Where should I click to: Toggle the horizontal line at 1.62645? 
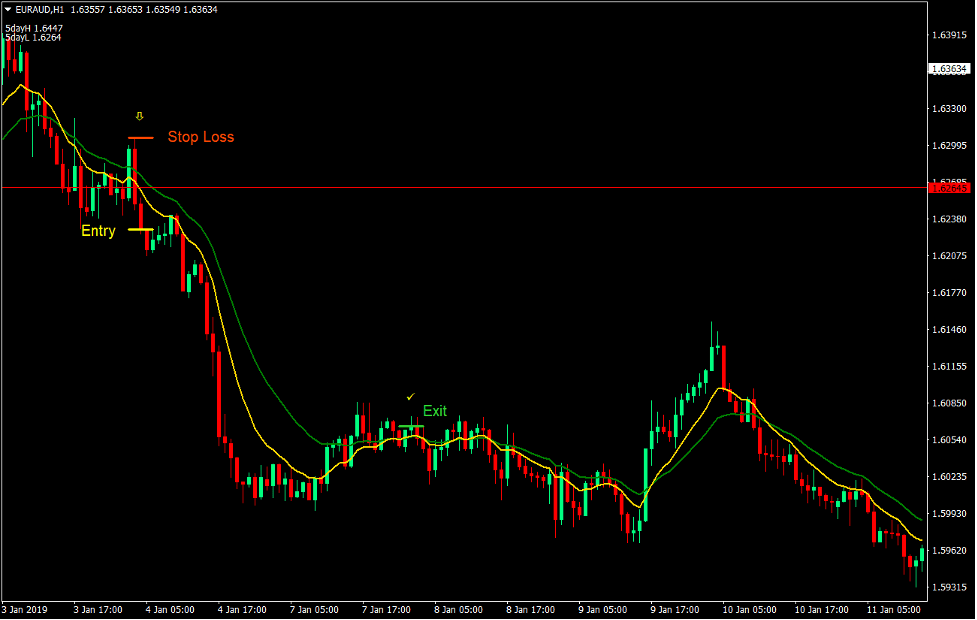pyautogui.click(x=500, y=187)
